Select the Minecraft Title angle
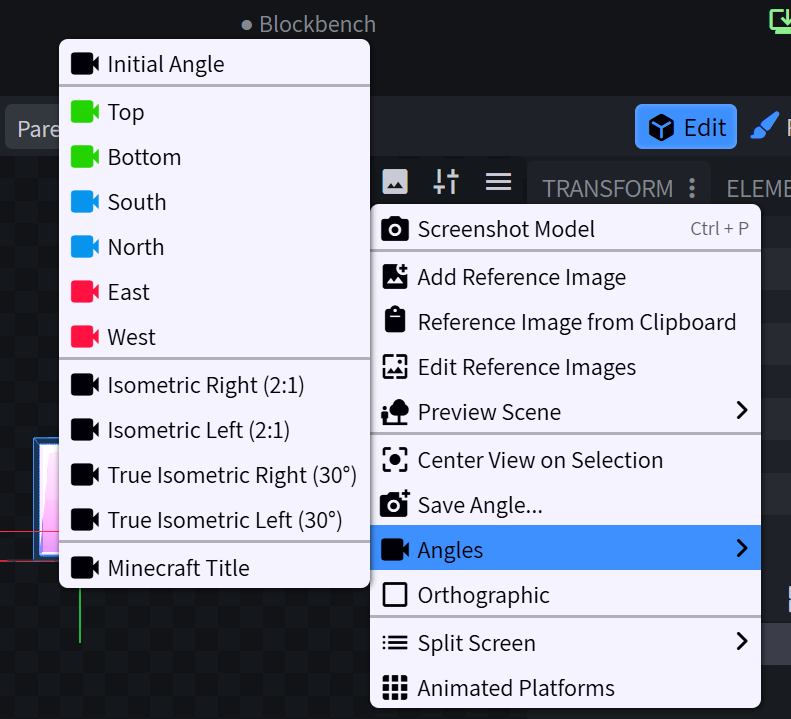Screen dimensions: 791x719 [x=178, y=568]
